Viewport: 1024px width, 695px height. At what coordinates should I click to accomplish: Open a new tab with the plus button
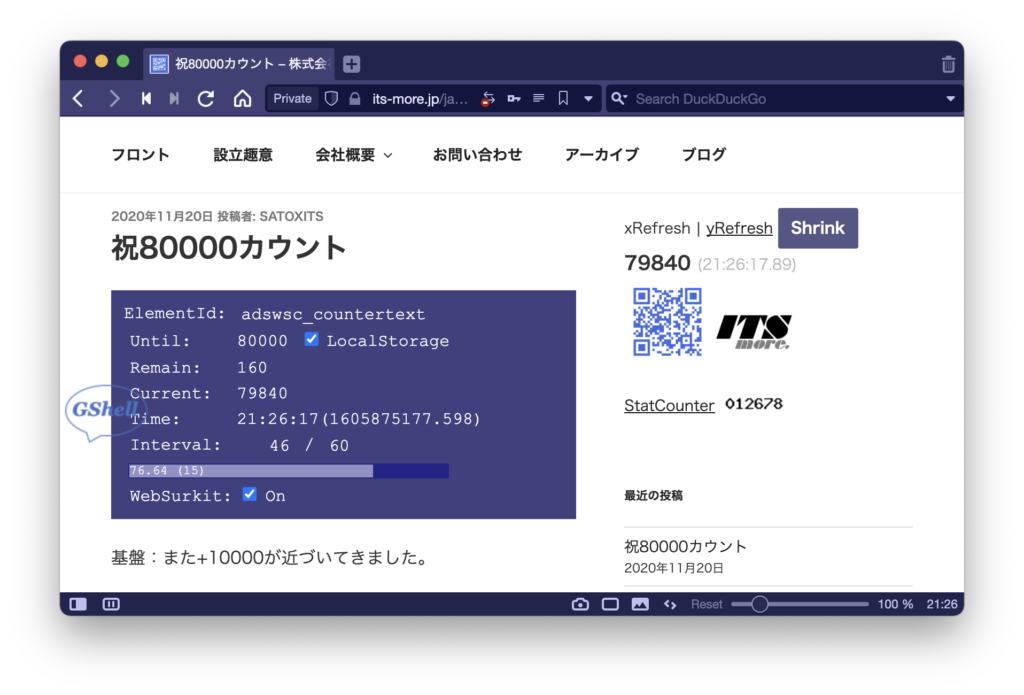[351, 64]
